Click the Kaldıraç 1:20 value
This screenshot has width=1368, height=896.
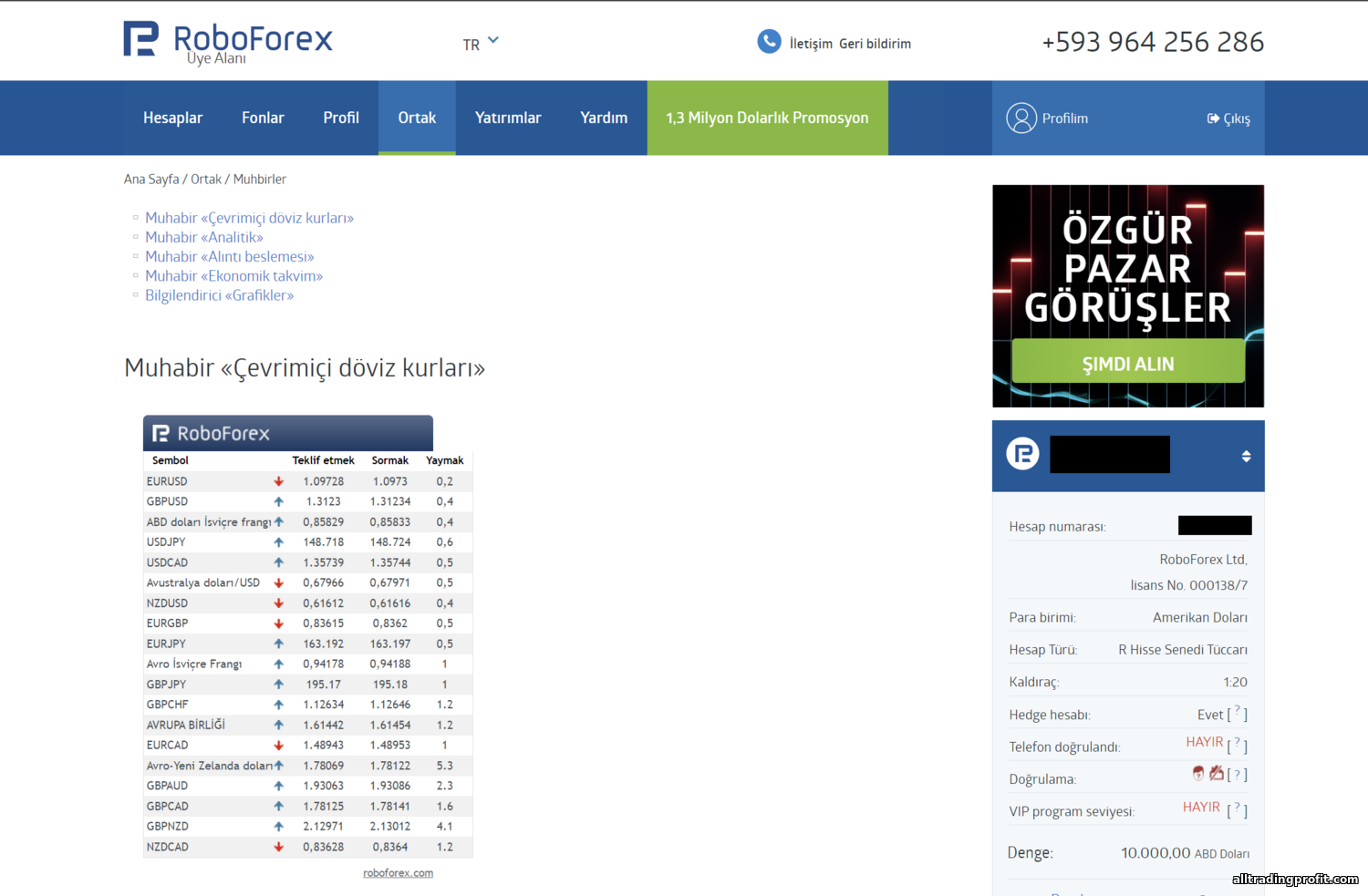1235,682
